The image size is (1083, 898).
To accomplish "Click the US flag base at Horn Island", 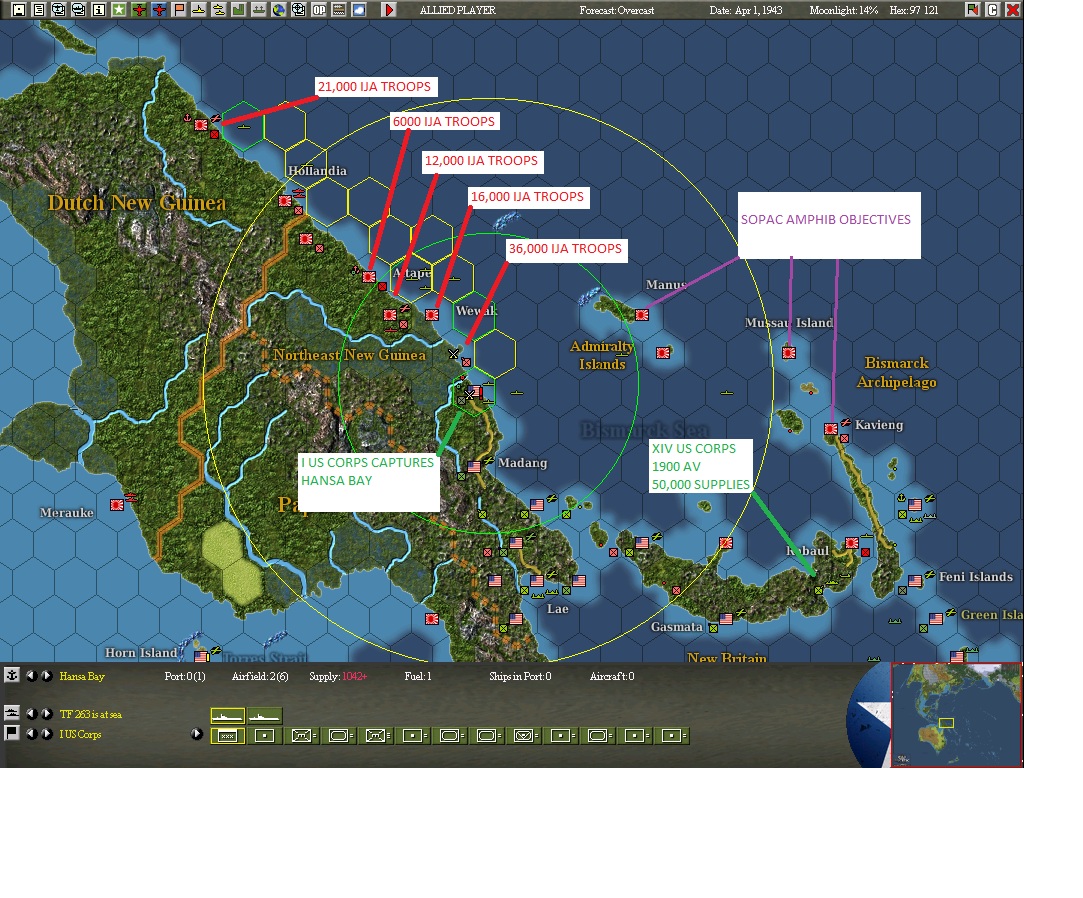I will pyautogui.click(x=200, y=656).
